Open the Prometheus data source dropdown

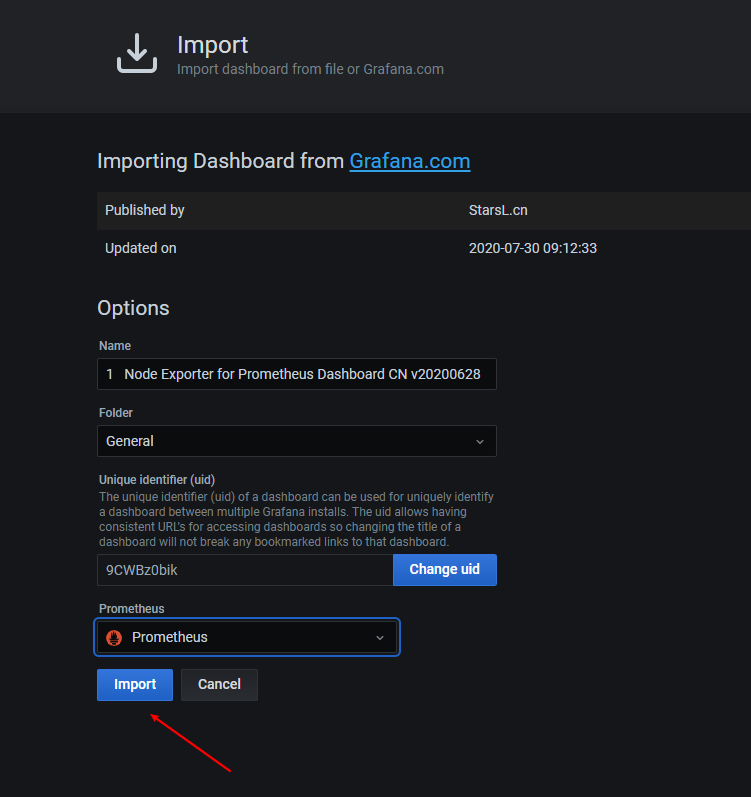coord(247,637)
